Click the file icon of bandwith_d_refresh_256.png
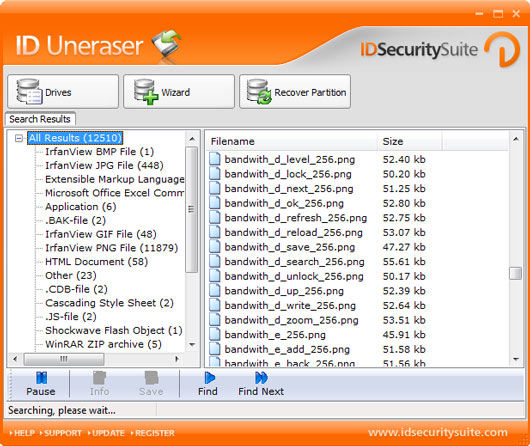 (x=215, y=217)
